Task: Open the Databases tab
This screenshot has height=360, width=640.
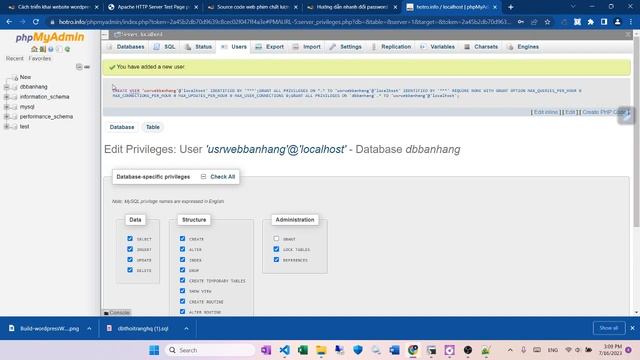Action: pos(126,47)
